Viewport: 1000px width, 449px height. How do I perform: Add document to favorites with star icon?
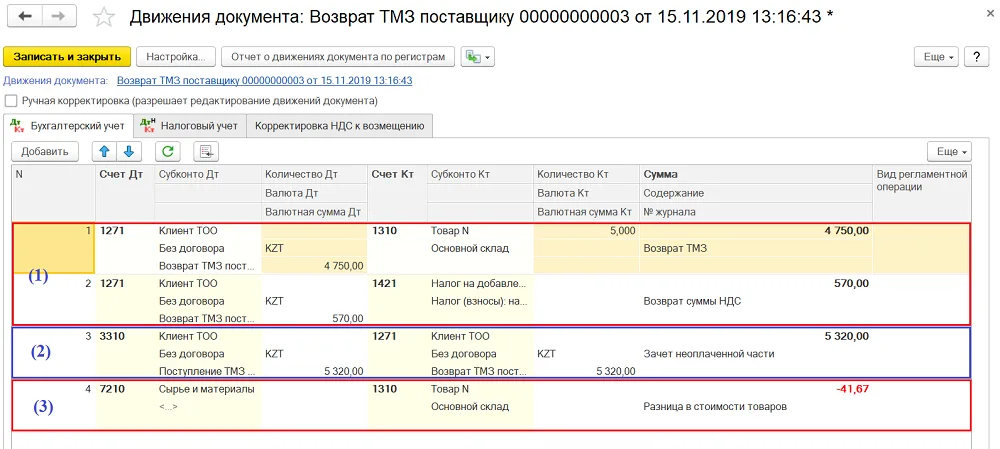click(103, 17)
